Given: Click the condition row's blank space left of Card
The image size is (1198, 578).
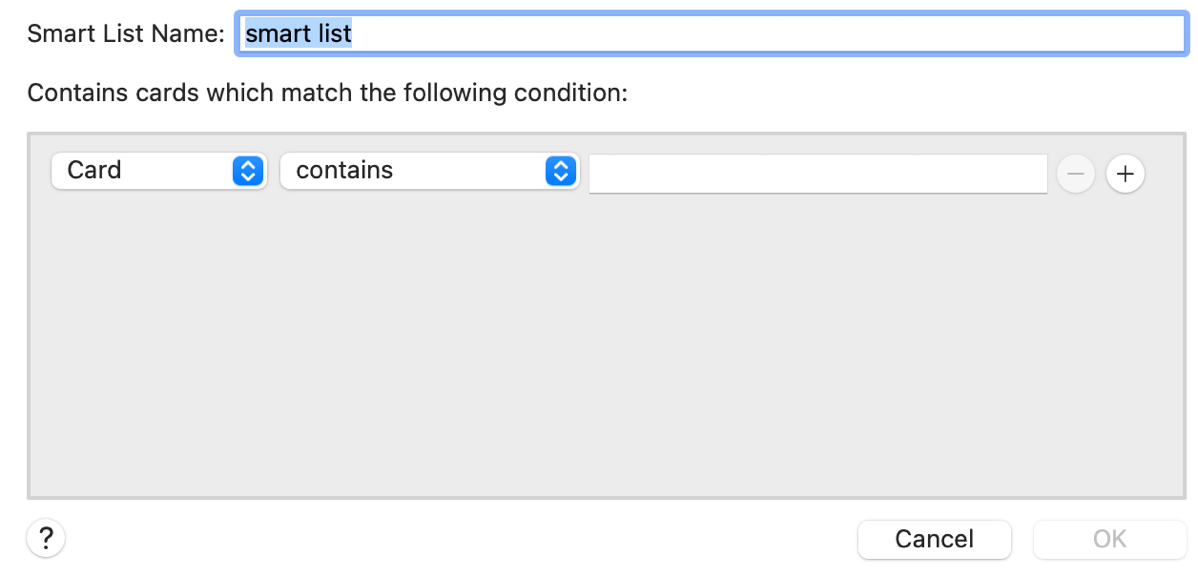Looking at the screenshot, I should pyautogui.click(x=40, y=171).
